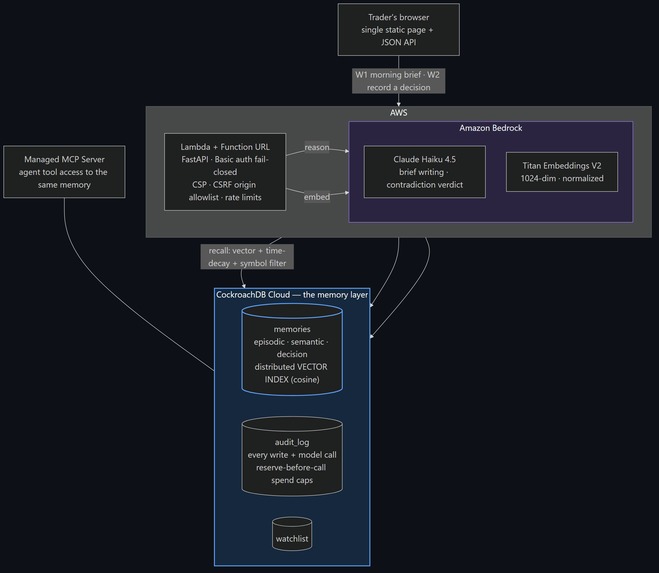Viewport: 659px width, 573px height.
Task: Click the audit_log database cylinder
Action: point(292,457)
